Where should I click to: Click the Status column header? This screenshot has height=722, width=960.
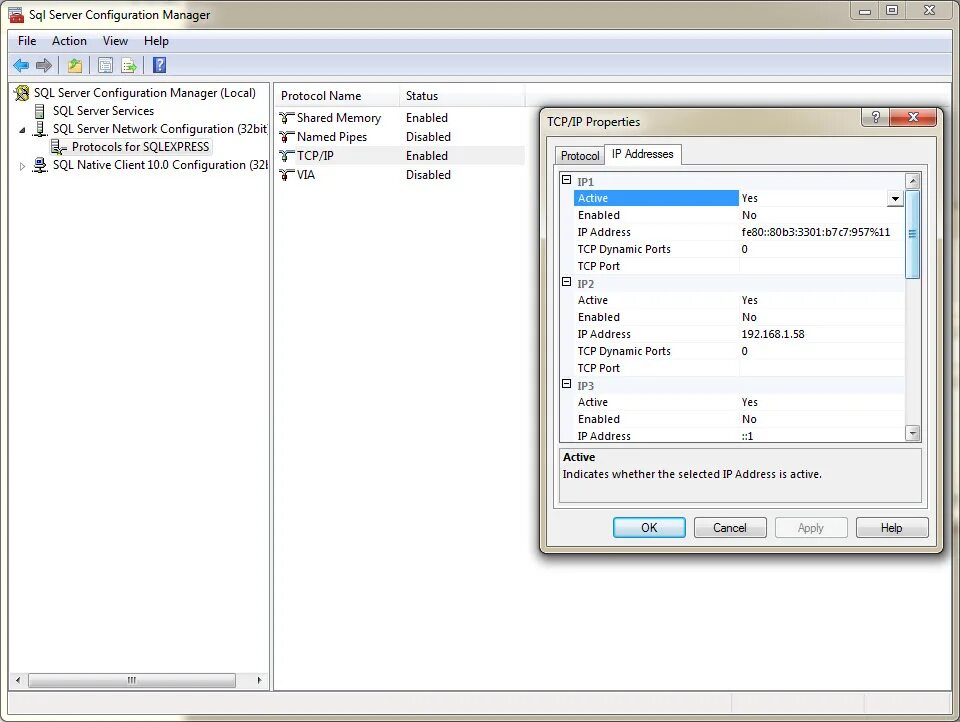(x=462, y=96)
